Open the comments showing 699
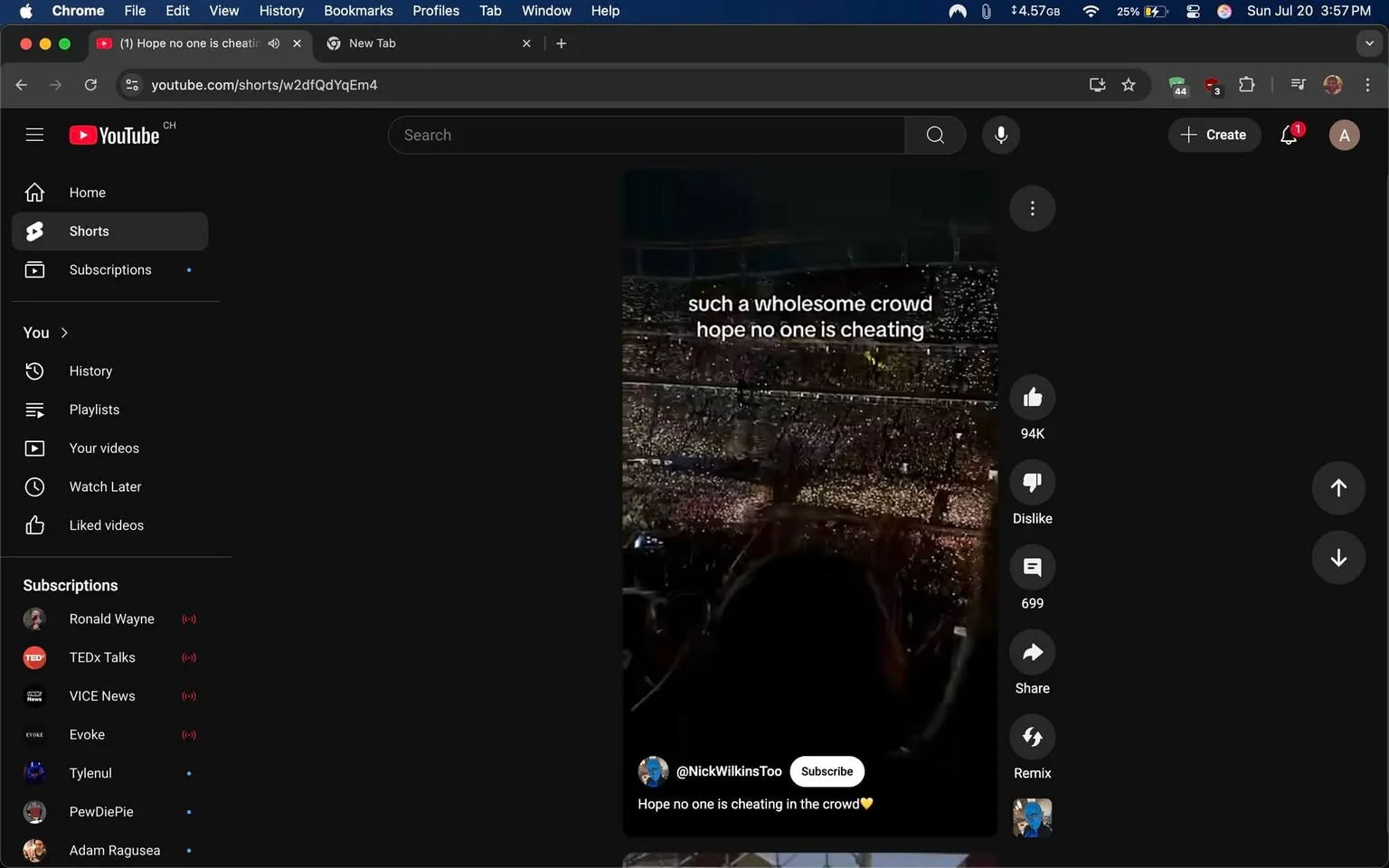The image size is (1389, 868). pos(1032,568)
